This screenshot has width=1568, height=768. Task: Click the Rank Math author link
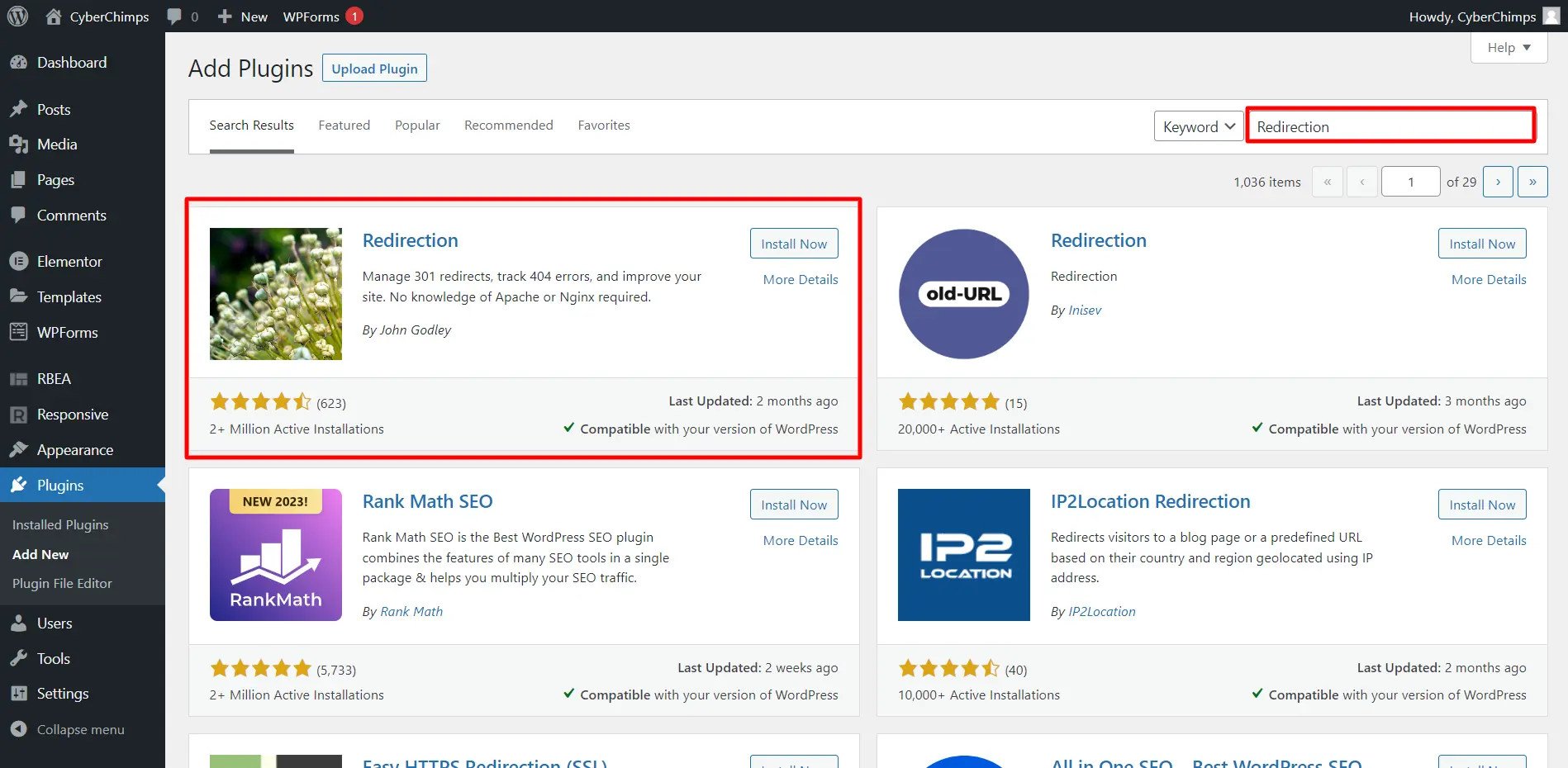click(411, 612)
